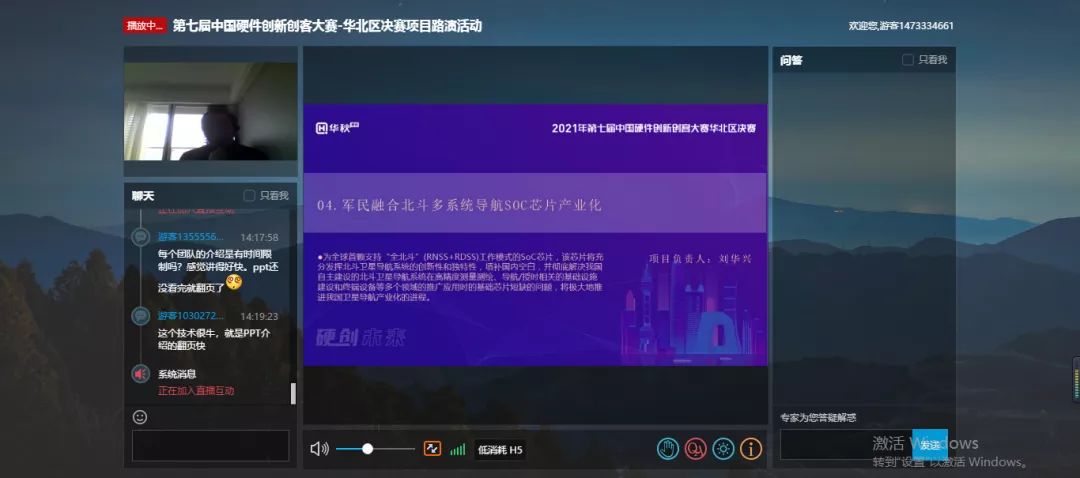Mute the speaker volume icon

[x=319, y=449]
